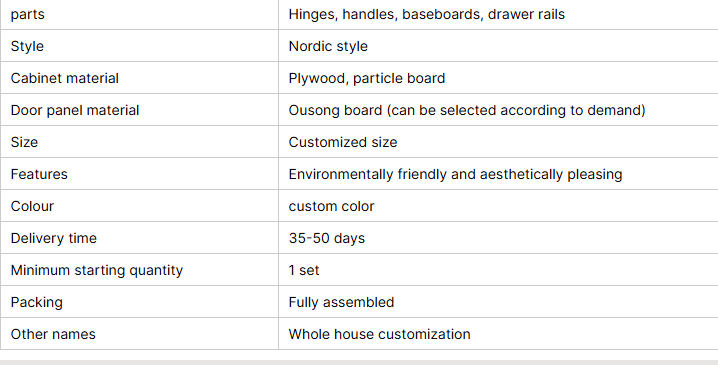Screen dimensions: 718x365
Task: Click 'Environmentally friendly and aesthetically pleasing' text
Action: pos(455,174)
